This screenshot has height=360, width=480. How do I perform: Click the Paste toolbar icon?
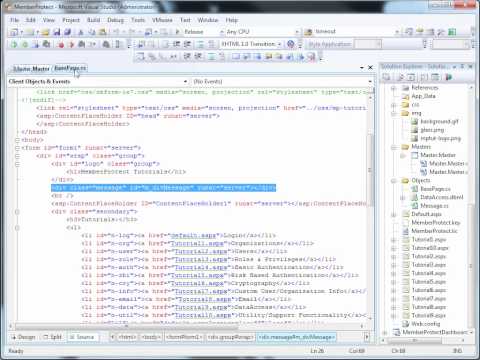click(x=103, y=32)
